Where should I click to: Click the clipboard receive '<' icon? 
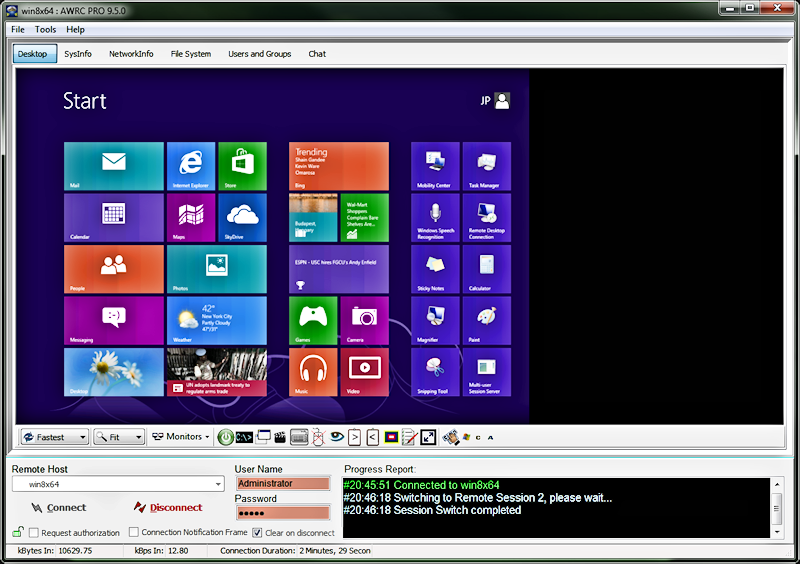click(x=373, y=437)
